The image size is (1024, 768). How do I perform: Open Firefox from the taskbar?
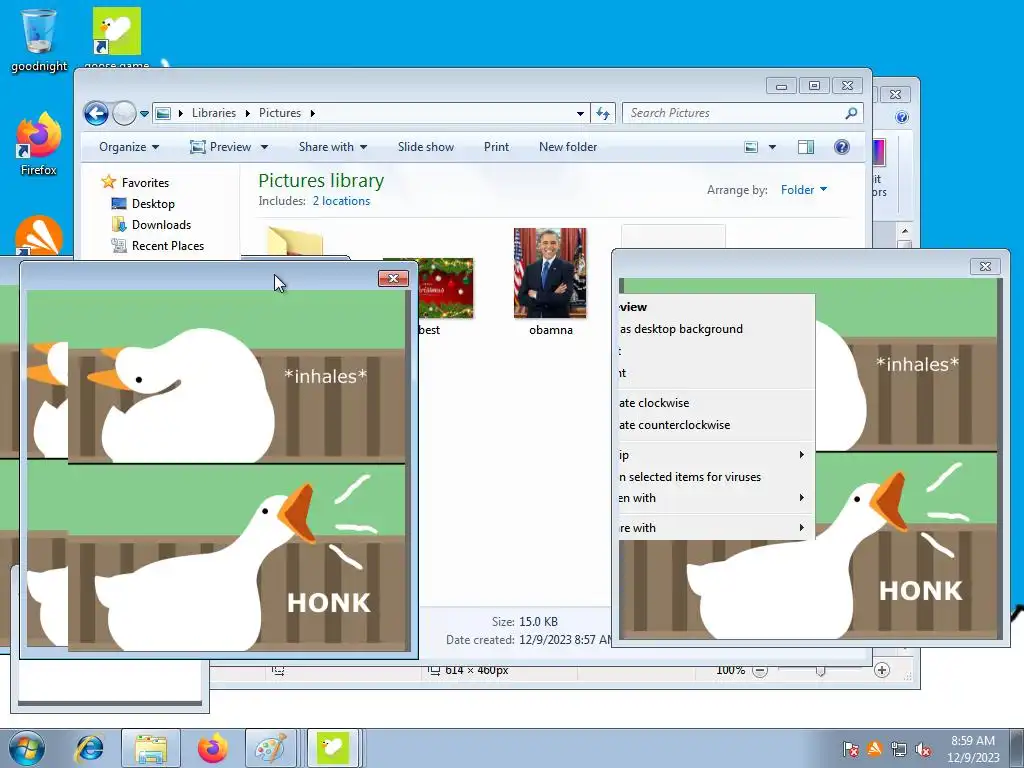click(x=213, y=748)
